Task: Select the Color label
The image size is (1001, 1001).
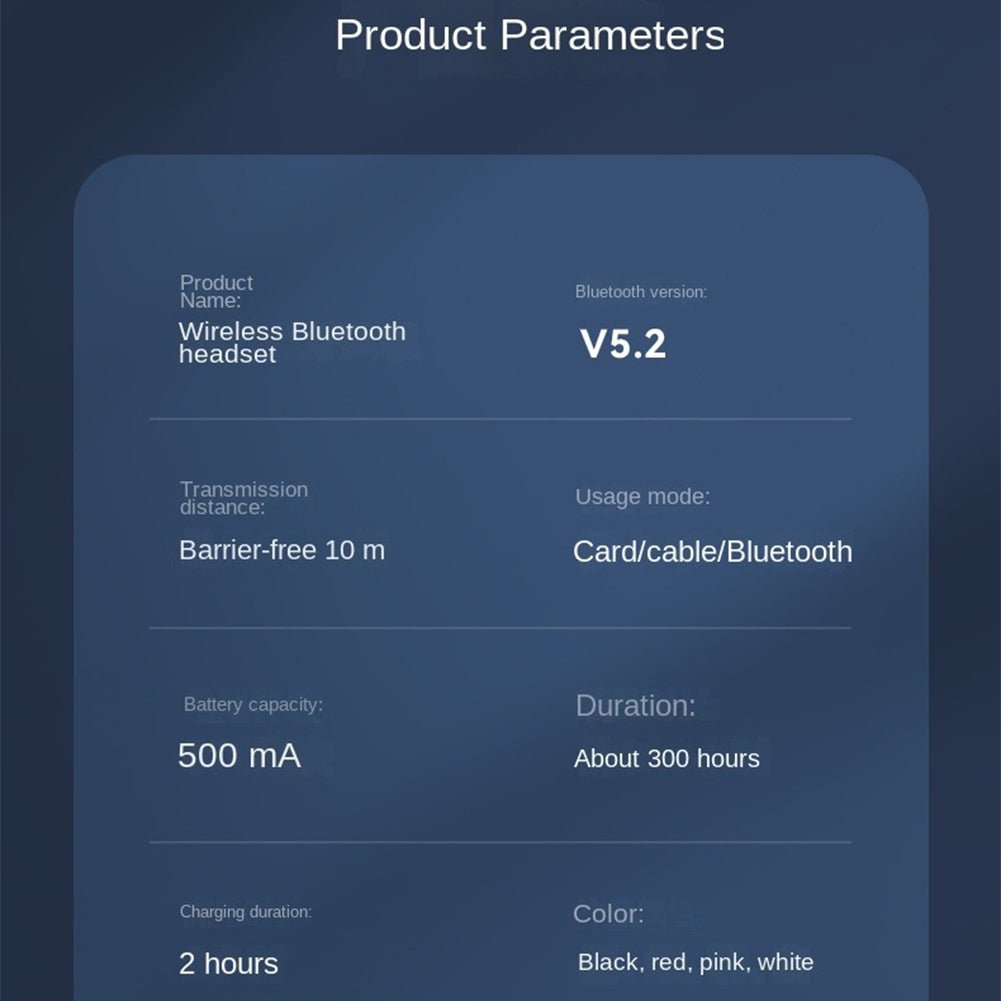Action: (x=608, y=914)
